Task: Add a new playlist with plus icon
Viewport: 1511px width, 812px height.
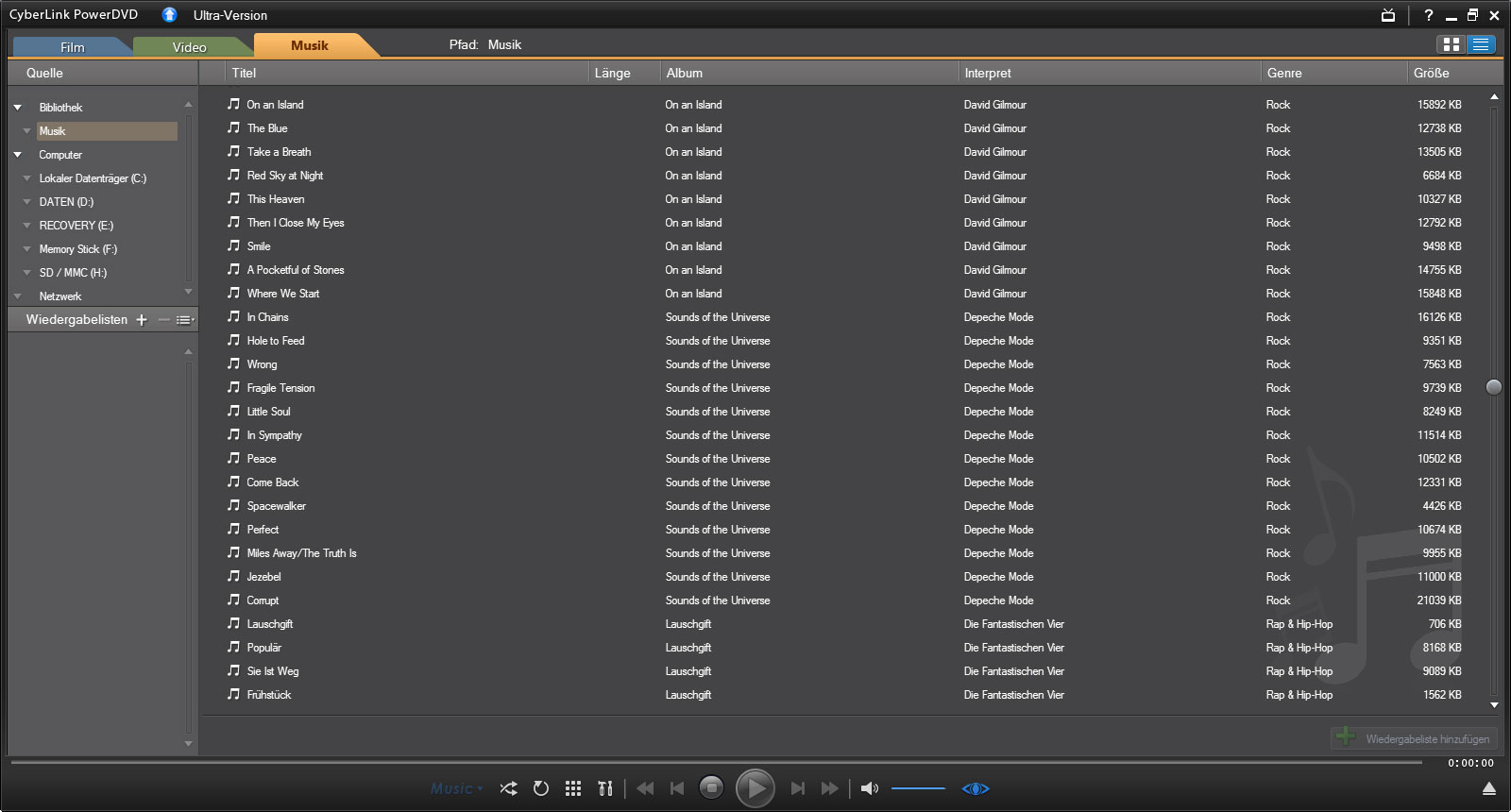Action: click(142, 320)
